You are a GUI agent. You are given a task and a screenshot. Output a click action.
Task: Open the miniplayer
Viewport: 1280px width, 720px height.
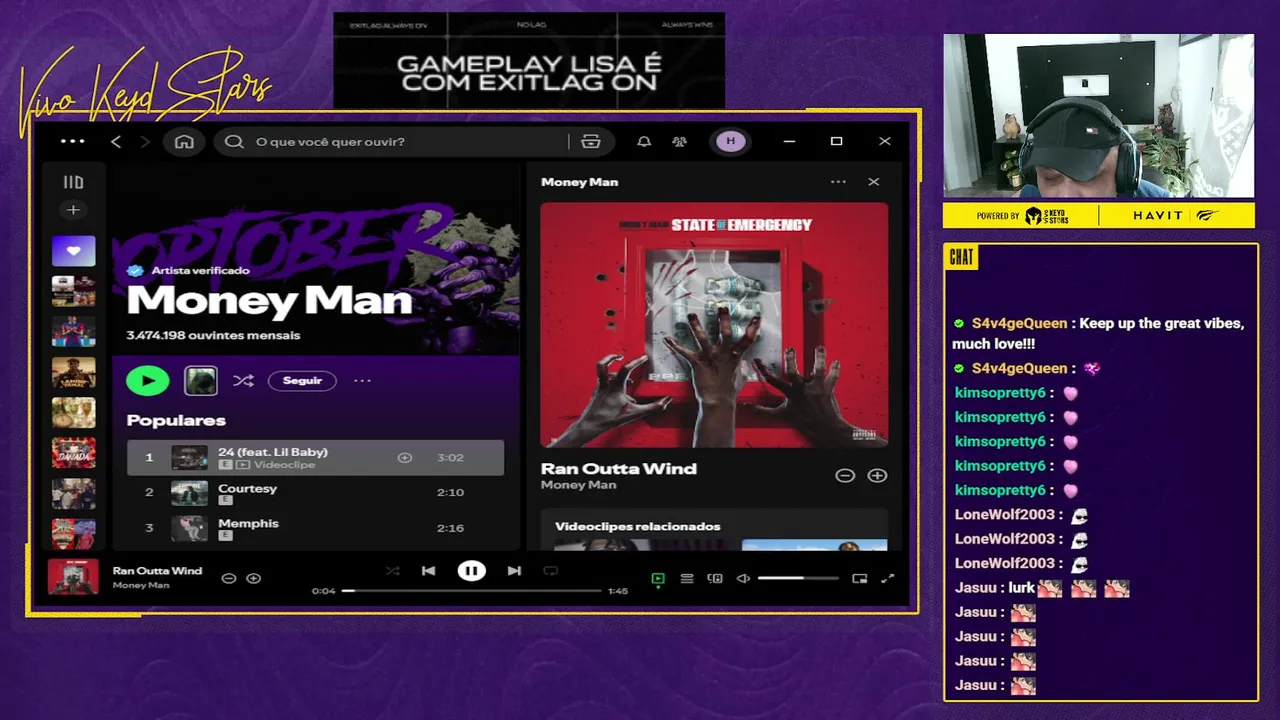click(860, 578)
